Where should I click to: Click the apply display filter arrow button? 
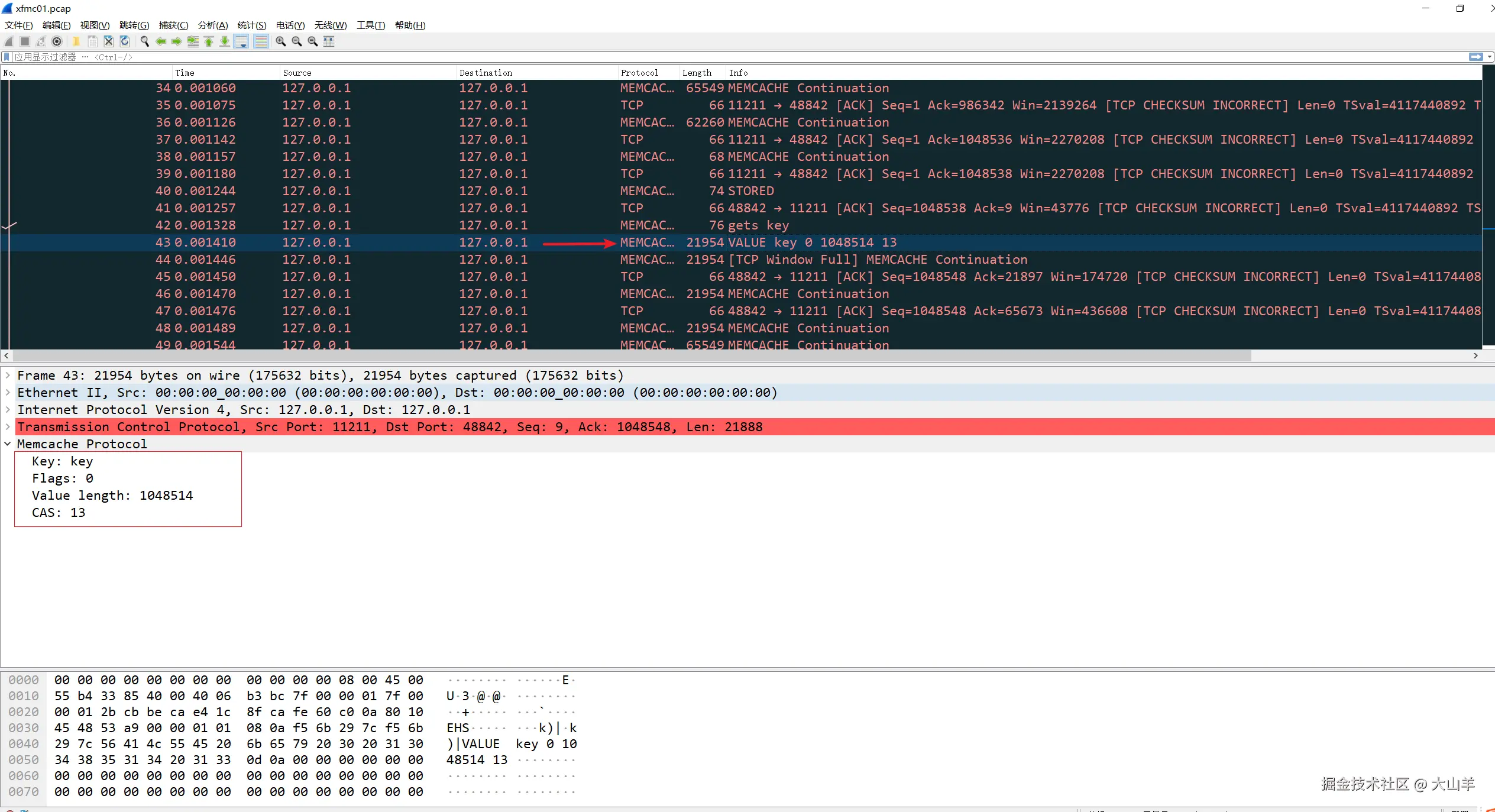click(1475, 57)
